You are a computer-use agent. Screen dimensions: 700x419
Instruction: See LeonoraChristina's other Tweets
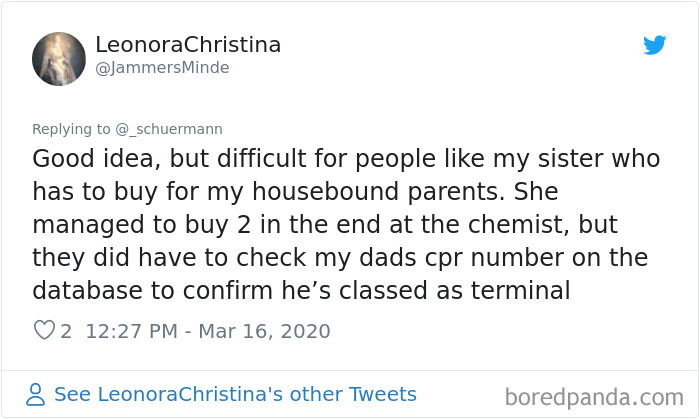click(235, 394)
